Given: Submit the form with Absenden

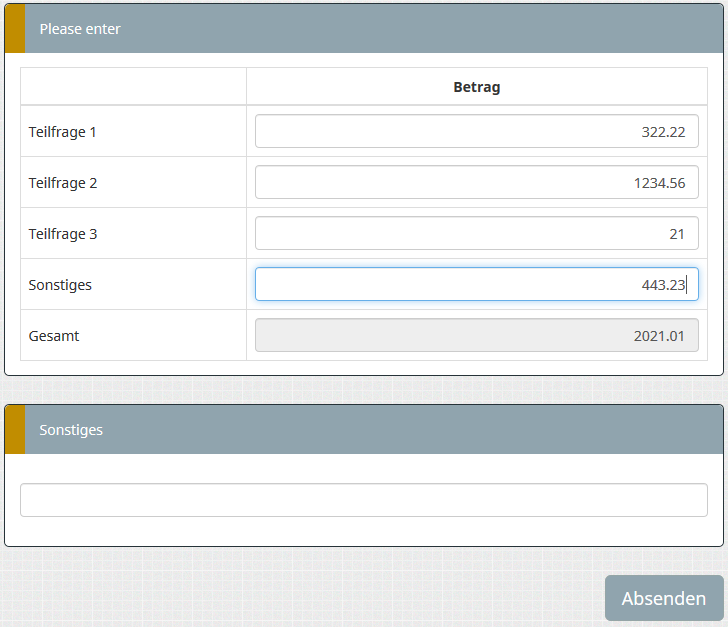Looking at the screenshot, I should pos(663,598).
